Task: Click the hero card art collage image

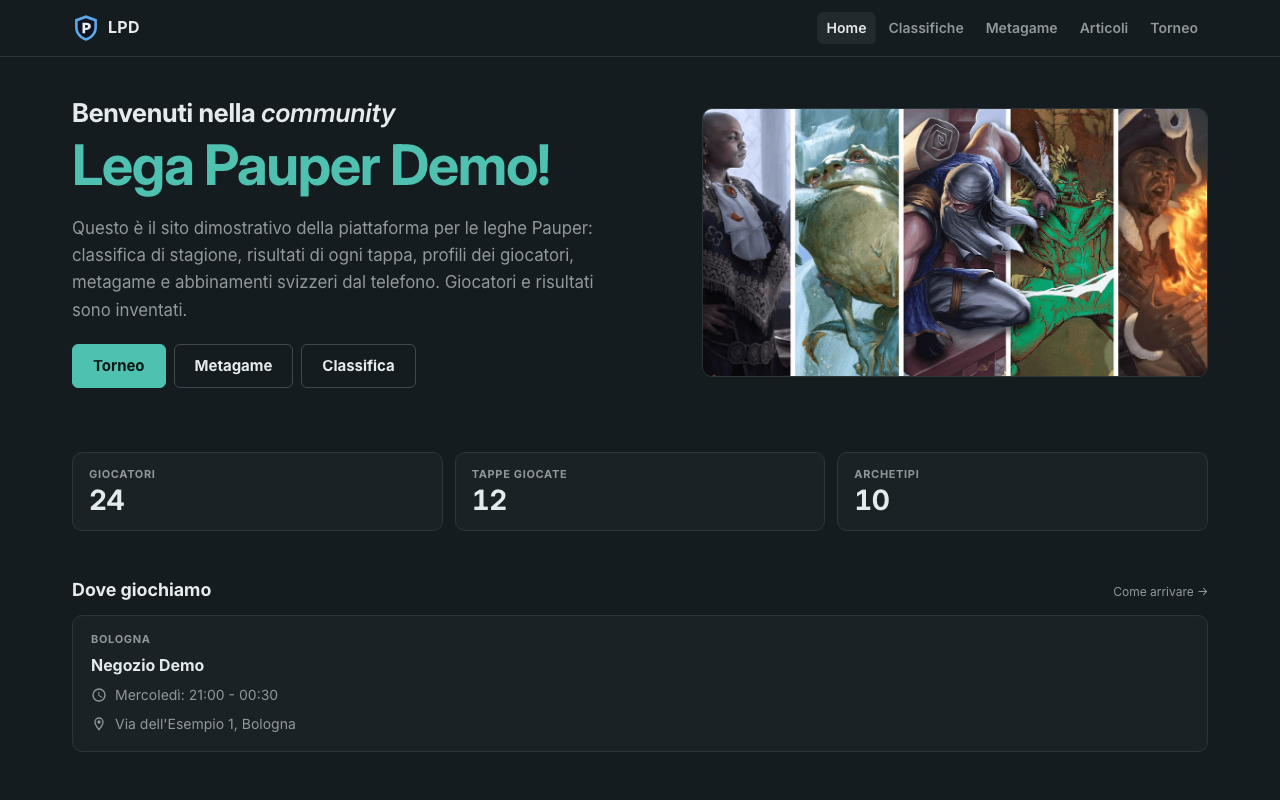Action: pyautogui.click(x=955, y=242)
